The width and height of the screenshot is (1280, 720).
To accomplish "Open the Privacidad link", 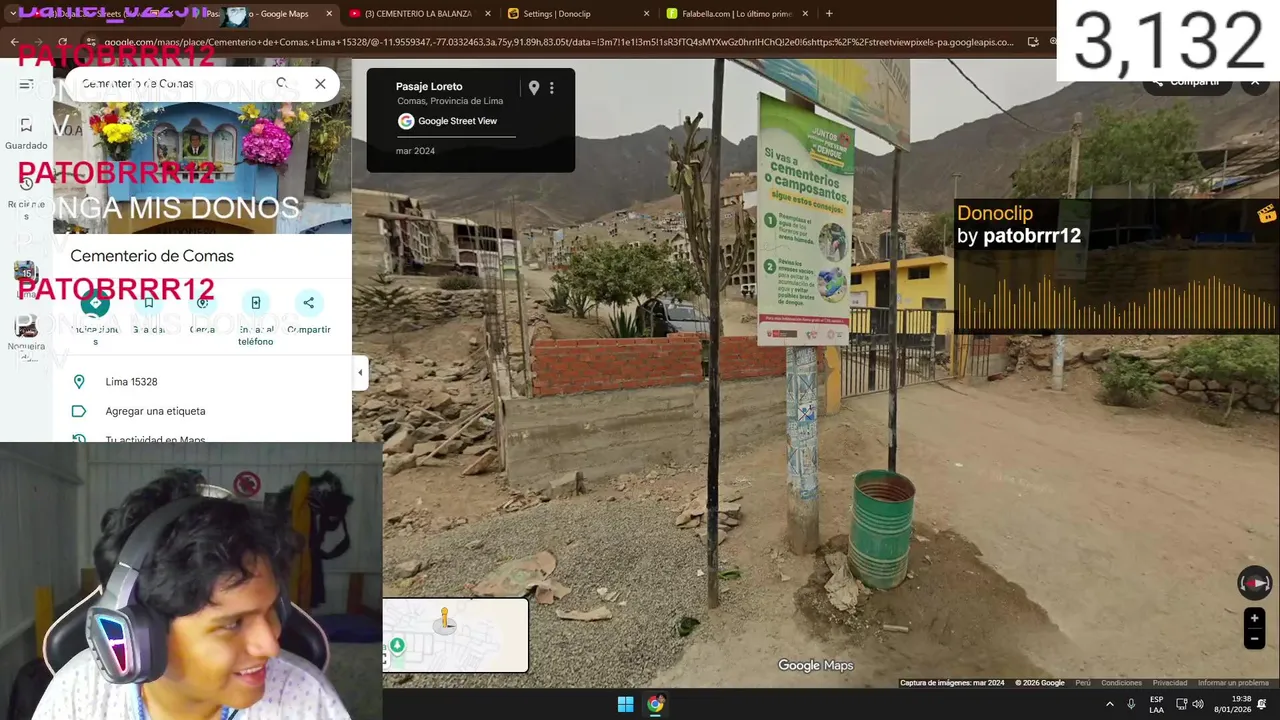I will [x=1169, y=683].
